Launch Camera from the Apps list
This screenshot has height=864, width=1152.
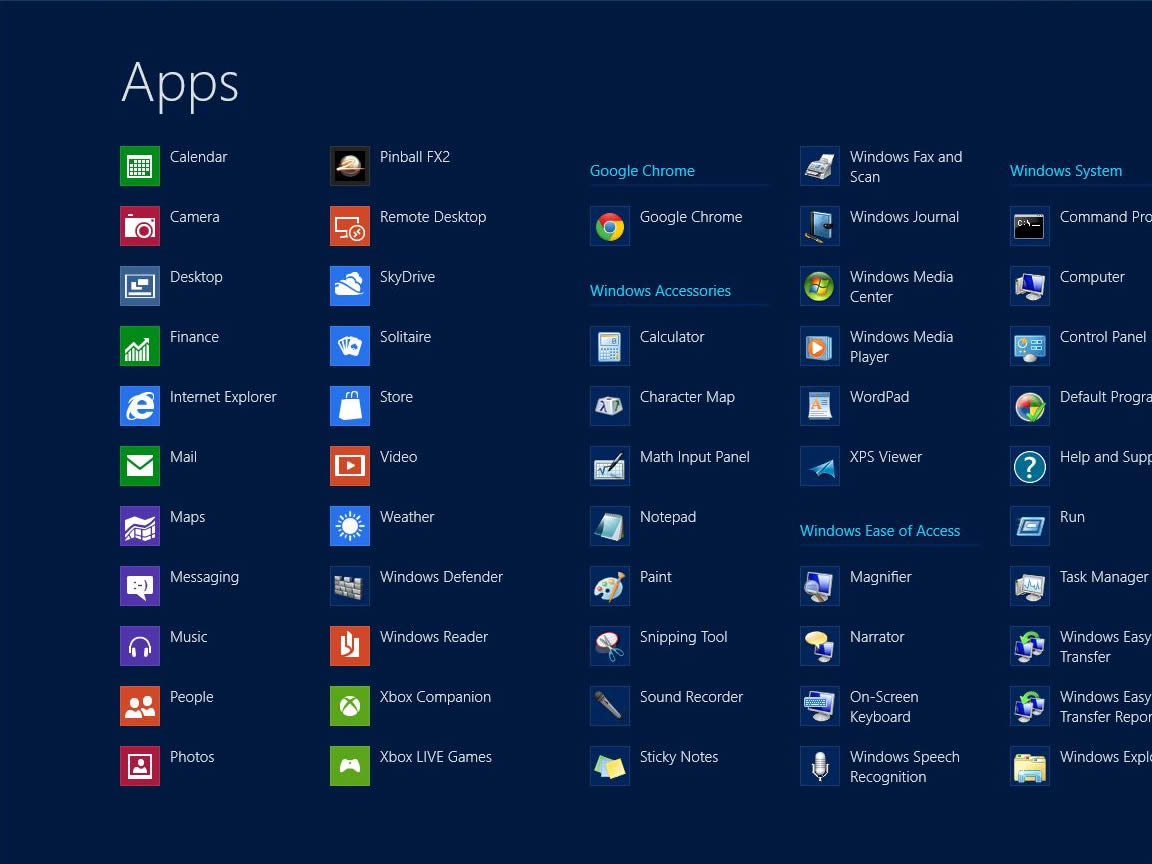(x=140, y=226)
